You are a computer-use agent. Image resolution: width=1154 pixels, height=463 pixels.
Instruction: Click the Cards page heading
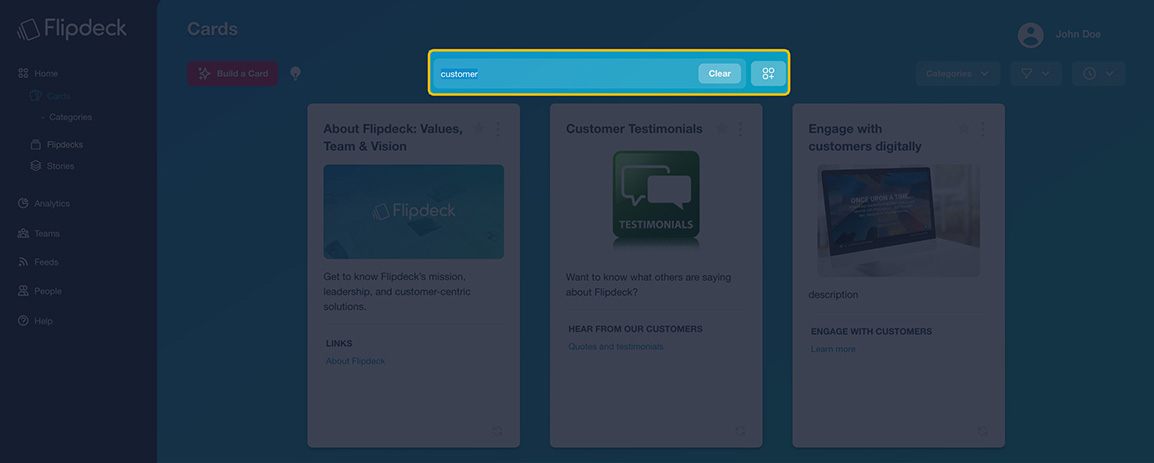pyautogui.click(x=213, y=29)
